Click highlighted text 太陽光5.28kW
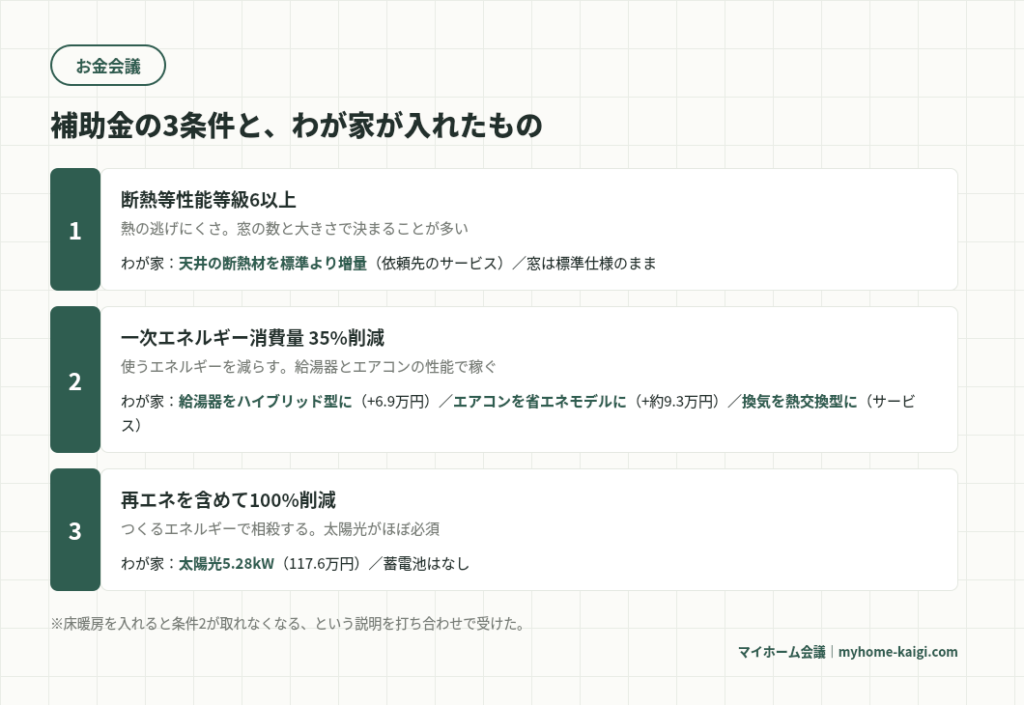Screen dimensions: 1024x705 [227, 563]
